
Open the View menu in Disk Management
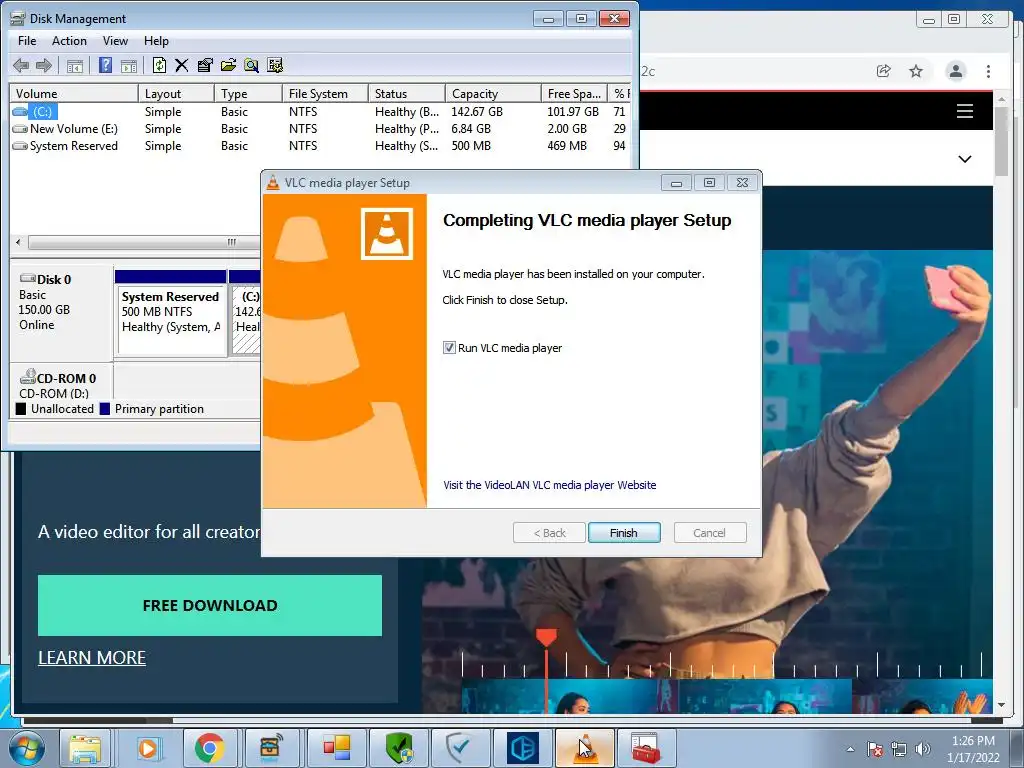coord(115,40)
